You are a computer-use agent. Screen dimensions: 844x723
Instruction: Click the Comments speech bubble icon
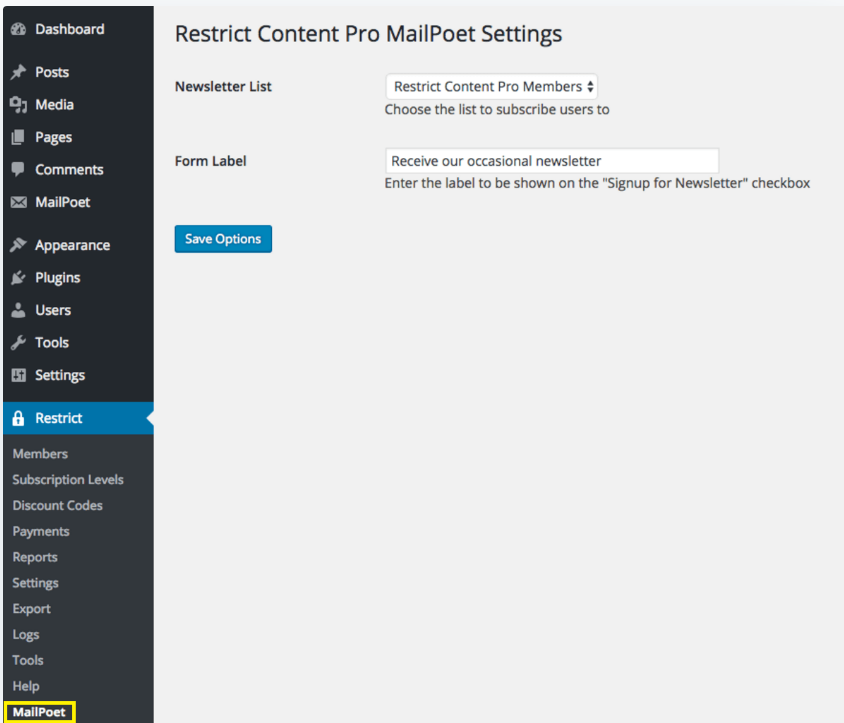coord(18,170)
